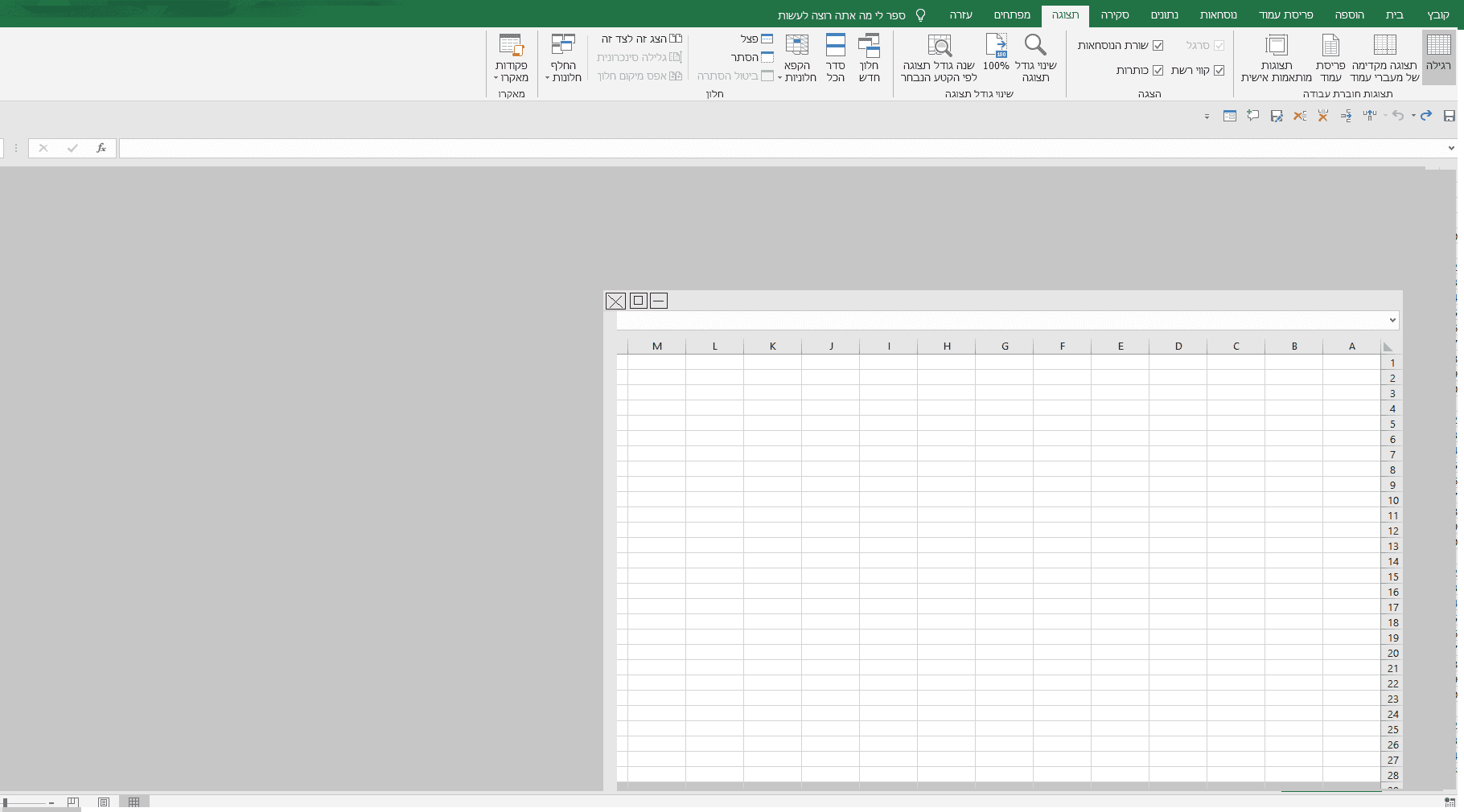
Task: Switch to the Developer (מפתחים) tab
Action: click(1012, 14)
